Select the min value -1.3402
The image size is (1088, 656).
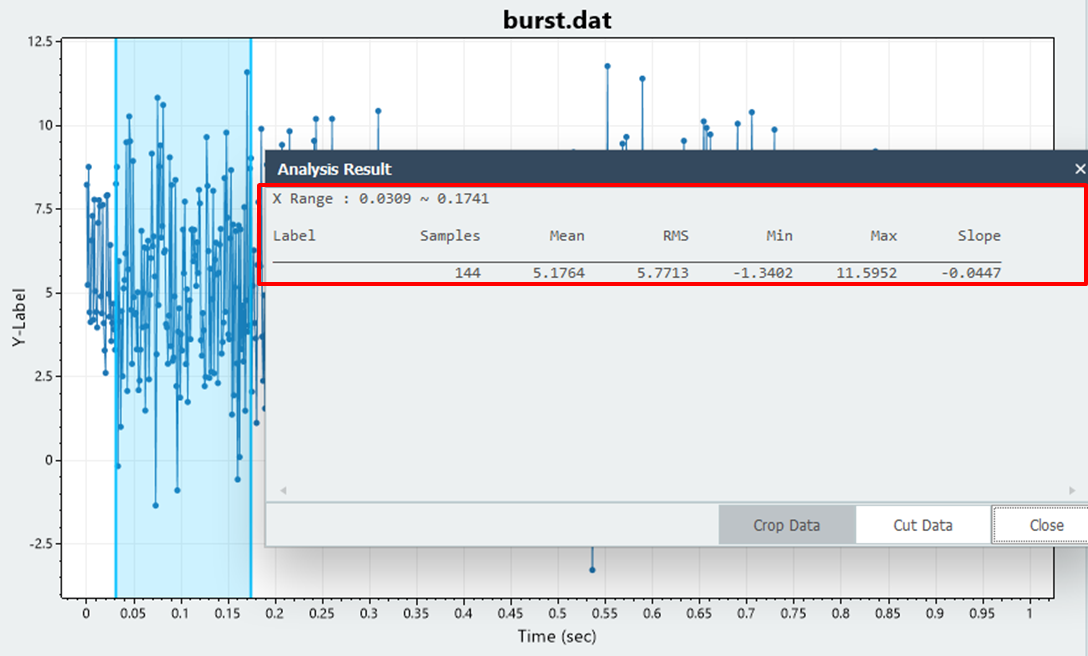point(763,273)
